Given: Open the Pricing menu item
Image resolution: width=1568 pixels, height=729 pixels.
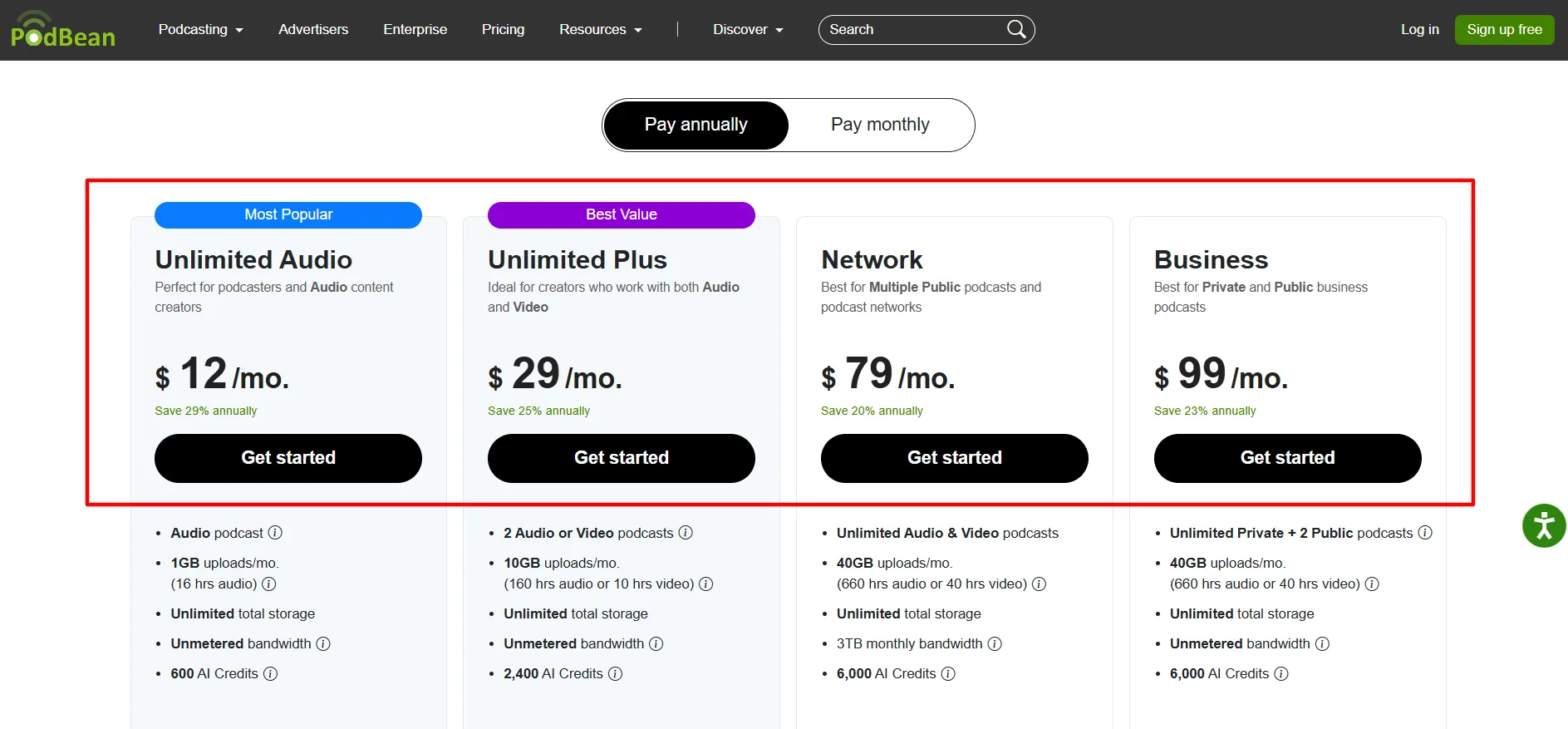Looking at the screenshot, I should (503, 29).
